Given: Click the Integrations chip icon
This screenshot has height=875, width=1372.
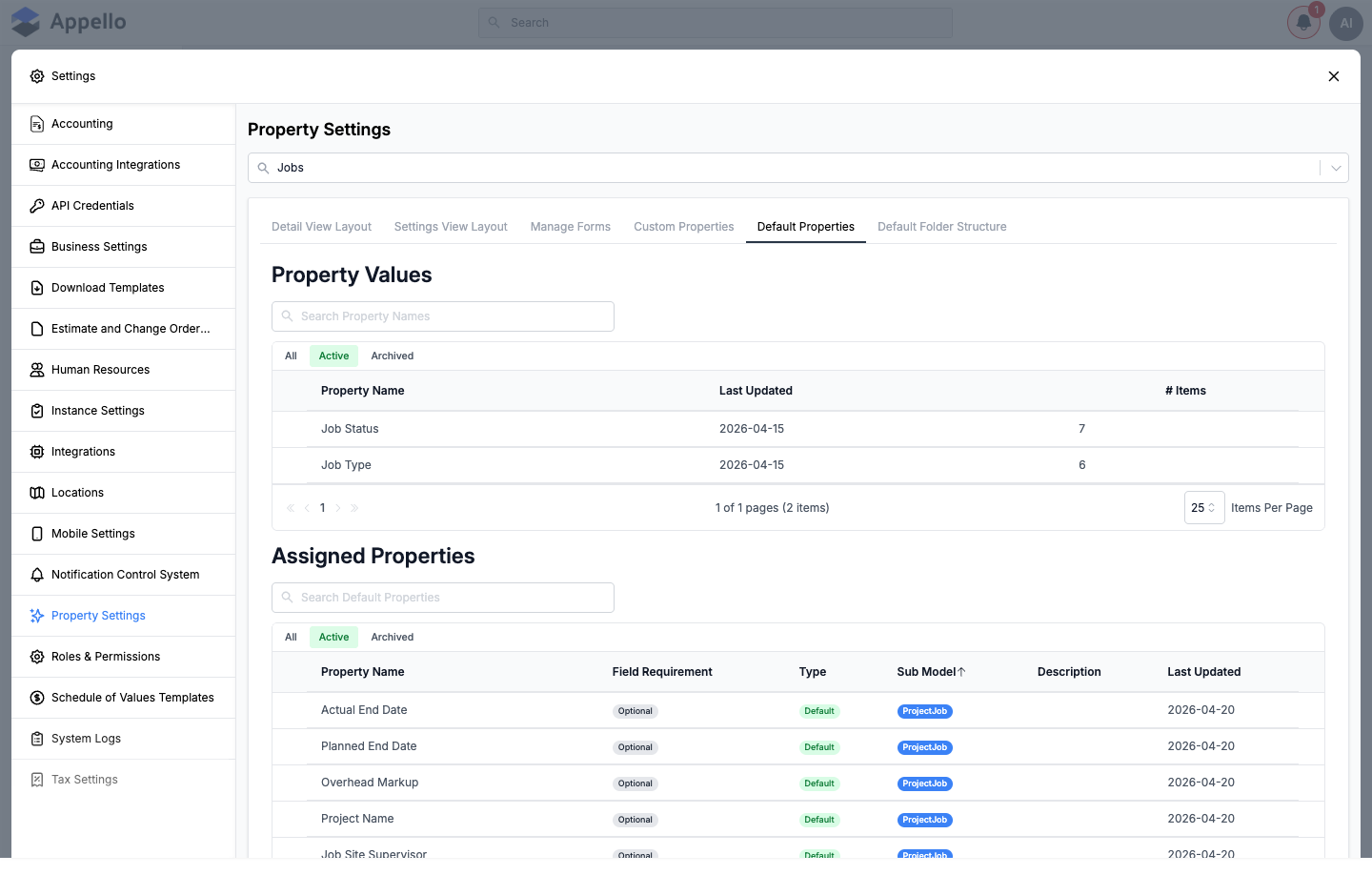Looking at the screenshot, I should click(37, 452).
